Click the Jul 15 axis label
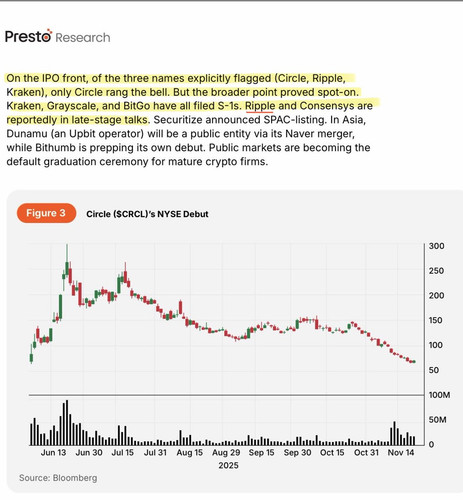The width and height of the screenshot is (463, 500). pos(122,453)
